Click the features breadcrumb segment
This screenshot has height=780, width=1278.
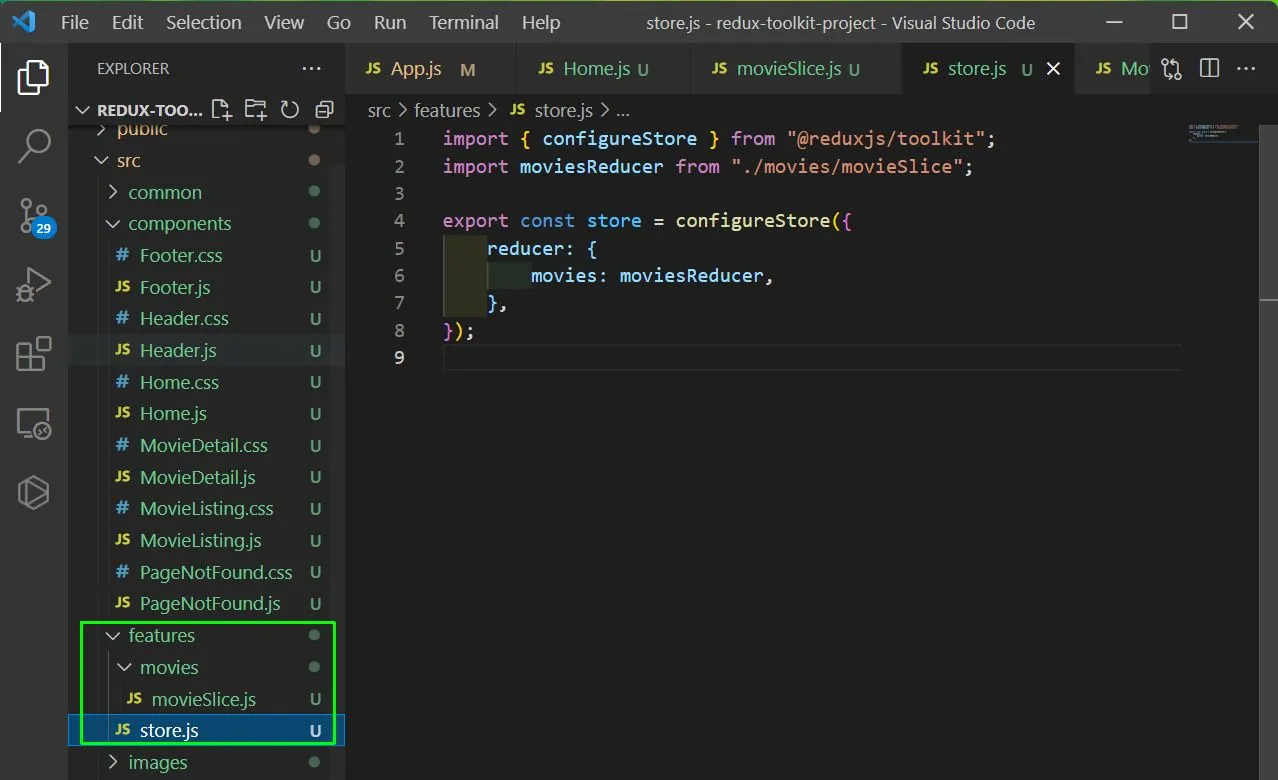point(447,110)
